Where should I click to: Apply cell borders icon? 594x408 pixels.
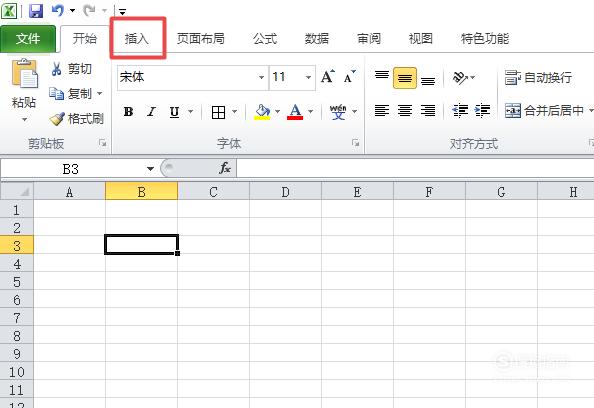click(x=219, y=112)
